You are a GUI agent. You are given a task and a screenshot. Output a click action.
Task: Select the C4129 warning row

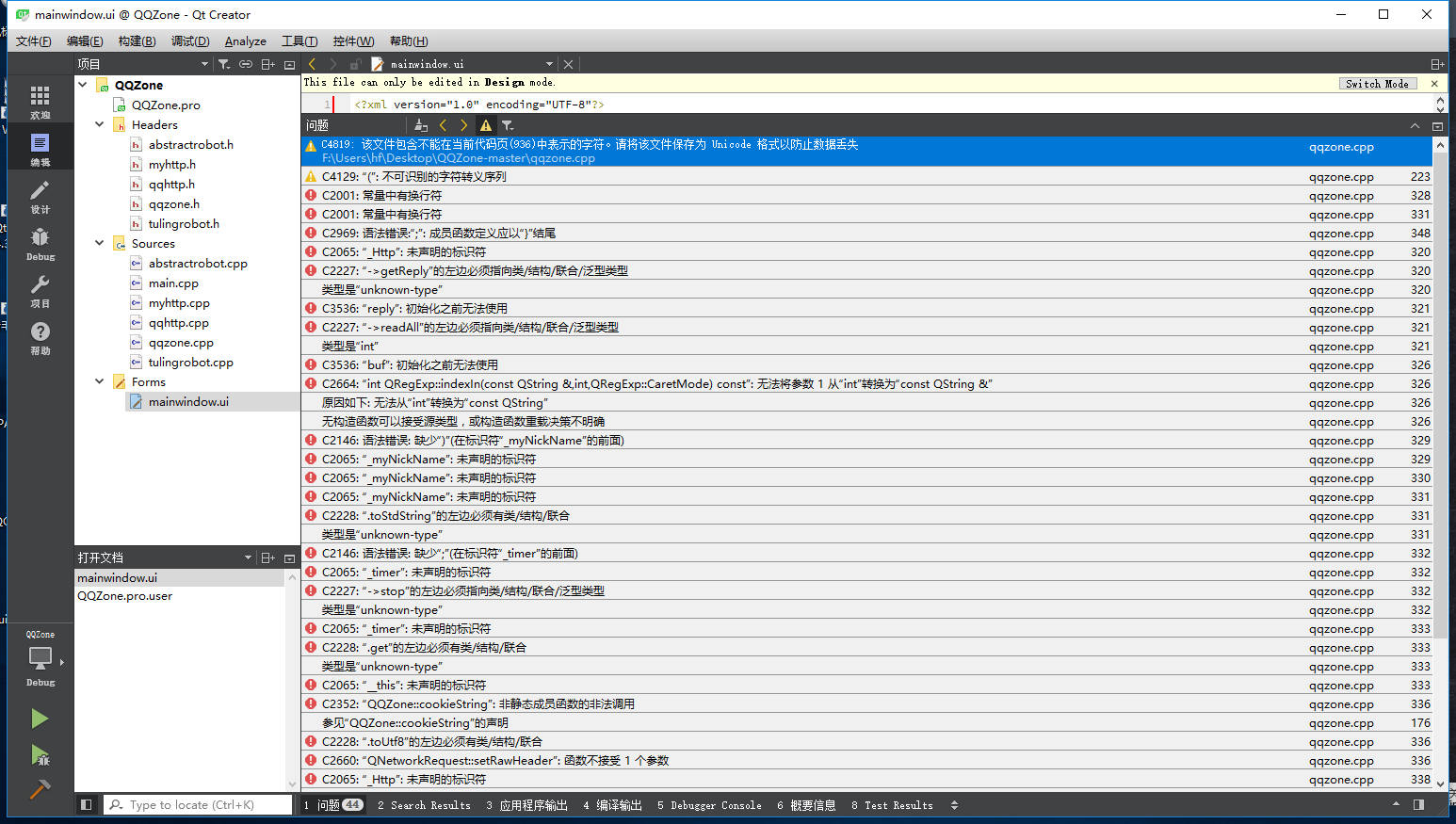pyautogui.click(x=866, y=176)
